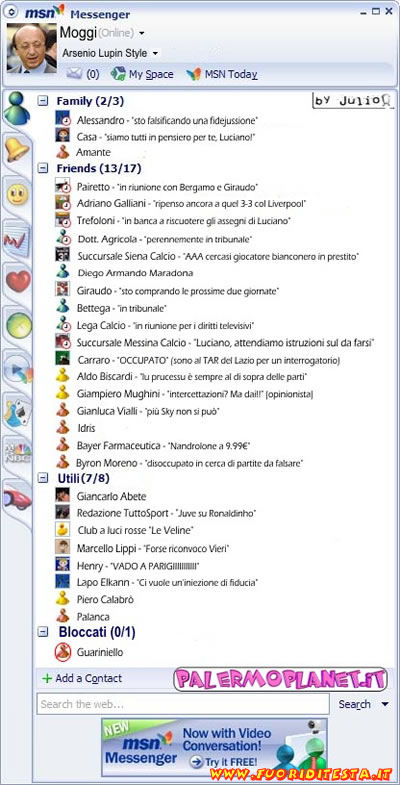Collapse the Friends contact group

[x=44, y=168]
